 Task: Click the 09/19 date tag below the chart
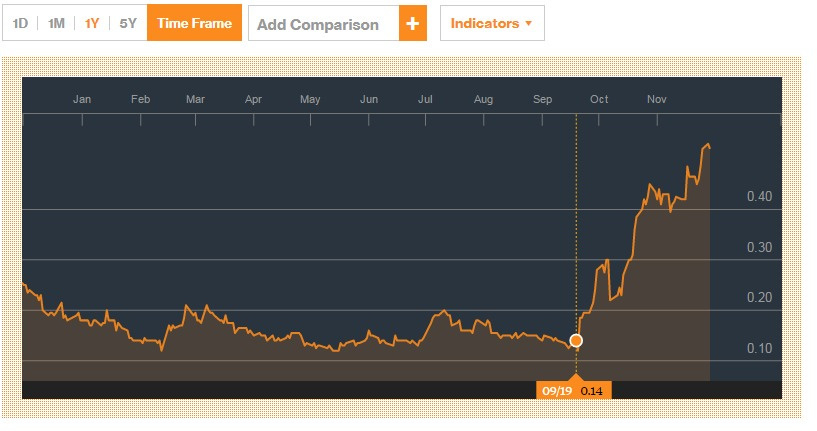coord(556,390)
